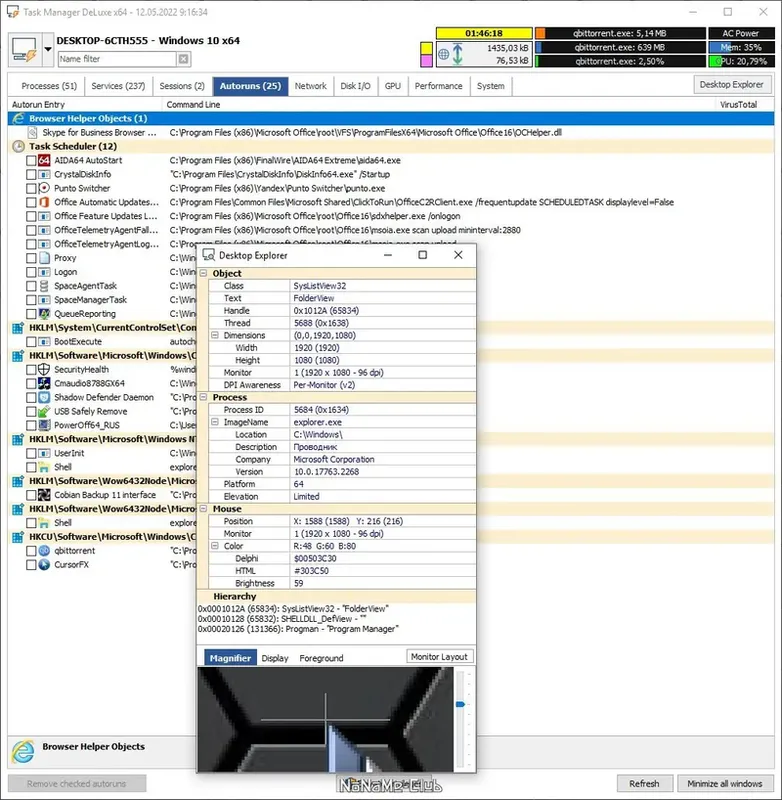
Task: Click the CursorFX icon
Action: (44, 565)
